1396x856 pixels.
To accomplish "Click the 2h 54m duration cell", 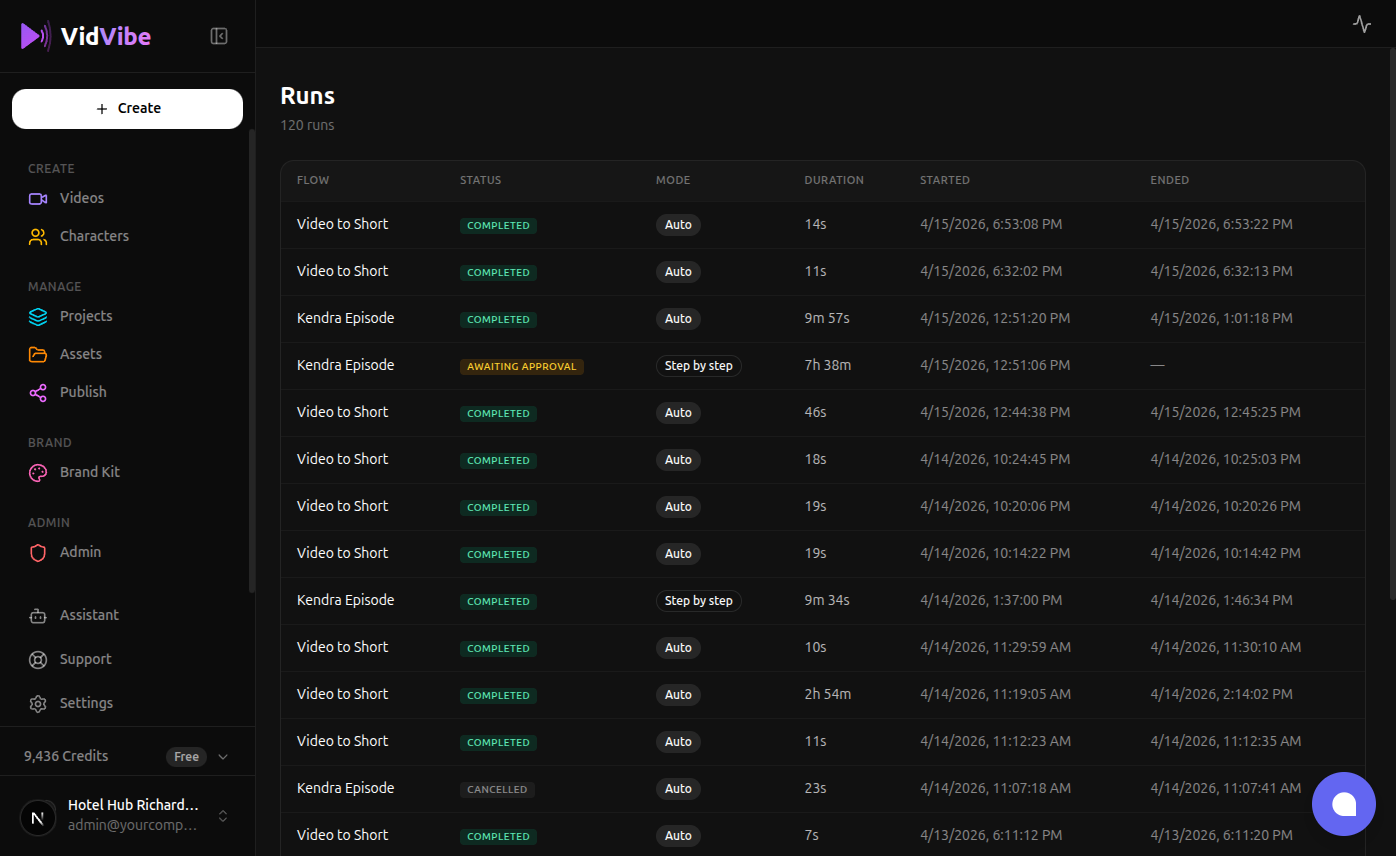I will (828, 694).
